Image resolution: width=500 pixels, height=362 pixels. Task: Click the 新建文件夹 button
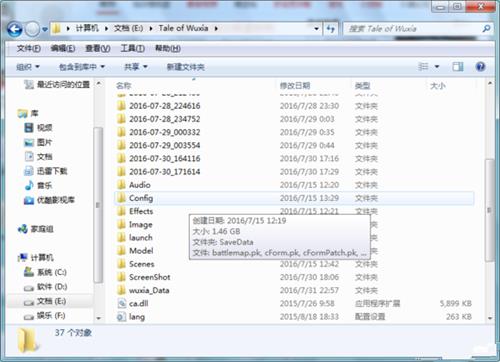click(x=185, y=67)
